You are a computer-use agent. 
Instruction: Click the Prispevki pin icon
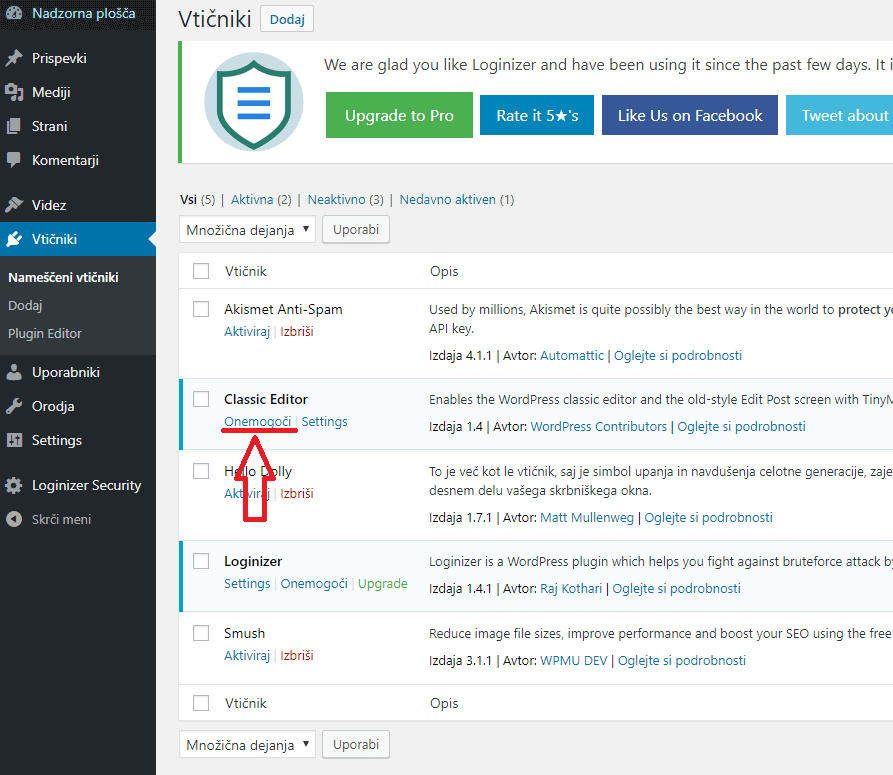[x=14, y=58]
